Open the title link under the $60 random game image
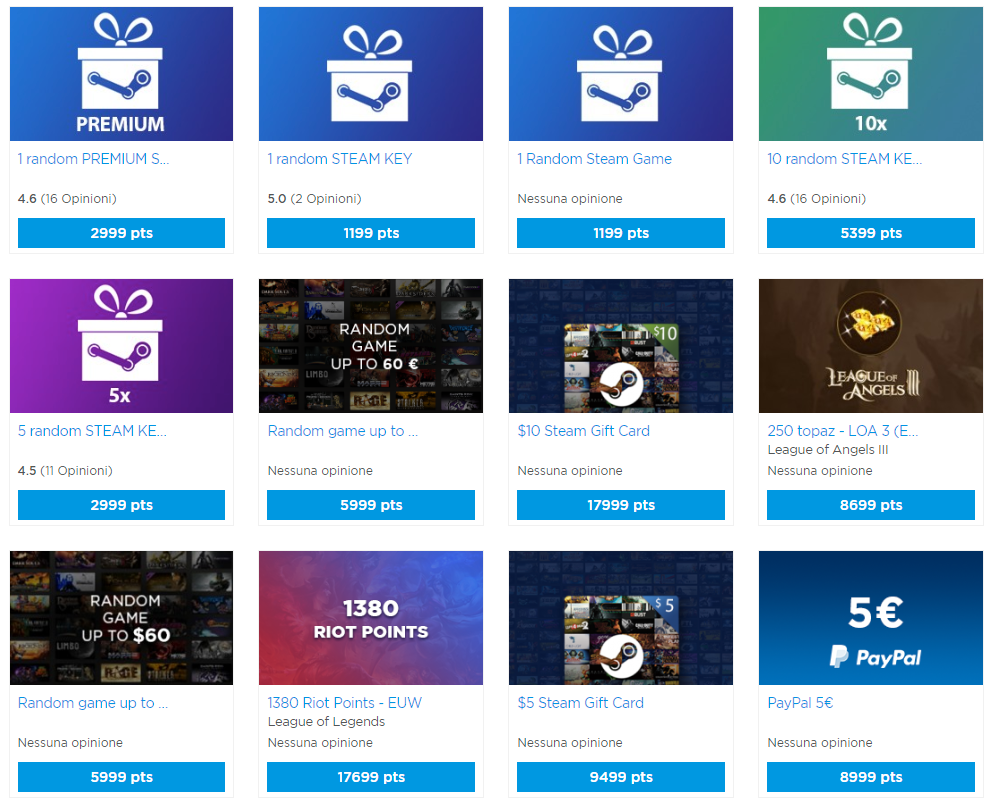Screen dimensions: 996x800 coord(93,703)
